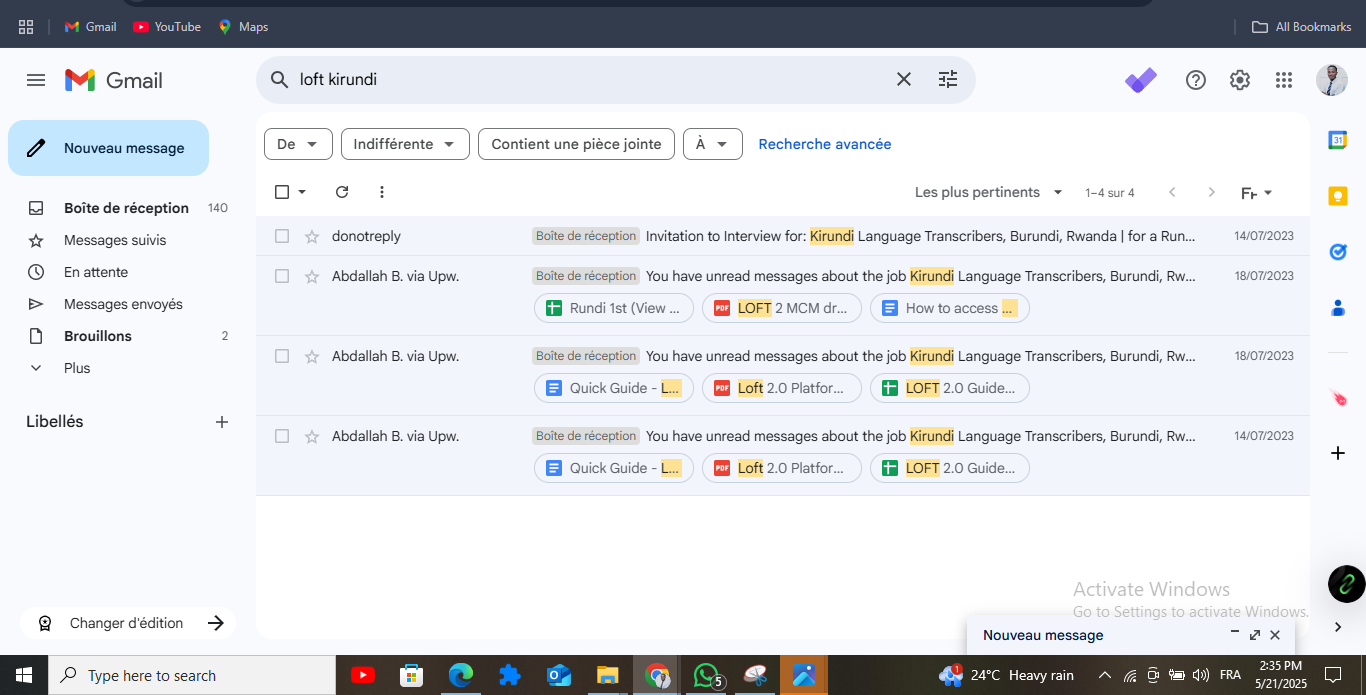Open the three-dot more actions menu

pos(381,192)
